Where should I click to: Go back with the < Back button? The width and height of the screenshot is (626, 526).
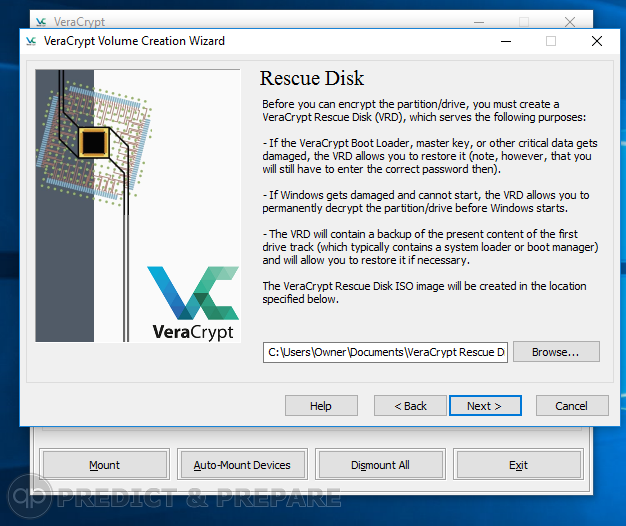pyautogui.click(x=410, y=405)
